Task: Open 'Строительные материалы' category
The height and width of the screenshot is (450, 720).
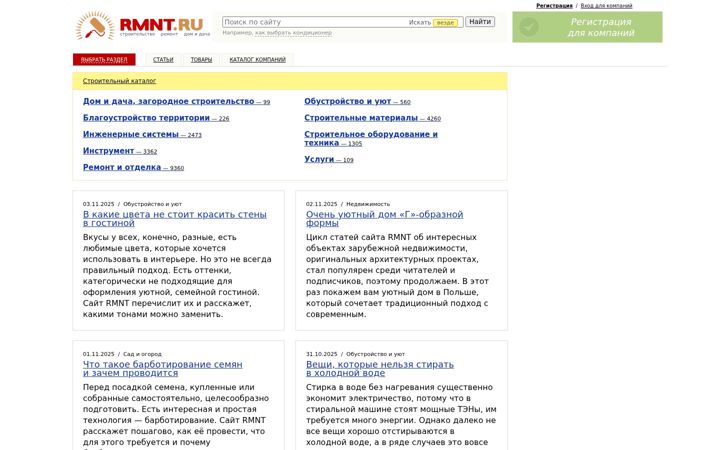Action: coord(372,118)
